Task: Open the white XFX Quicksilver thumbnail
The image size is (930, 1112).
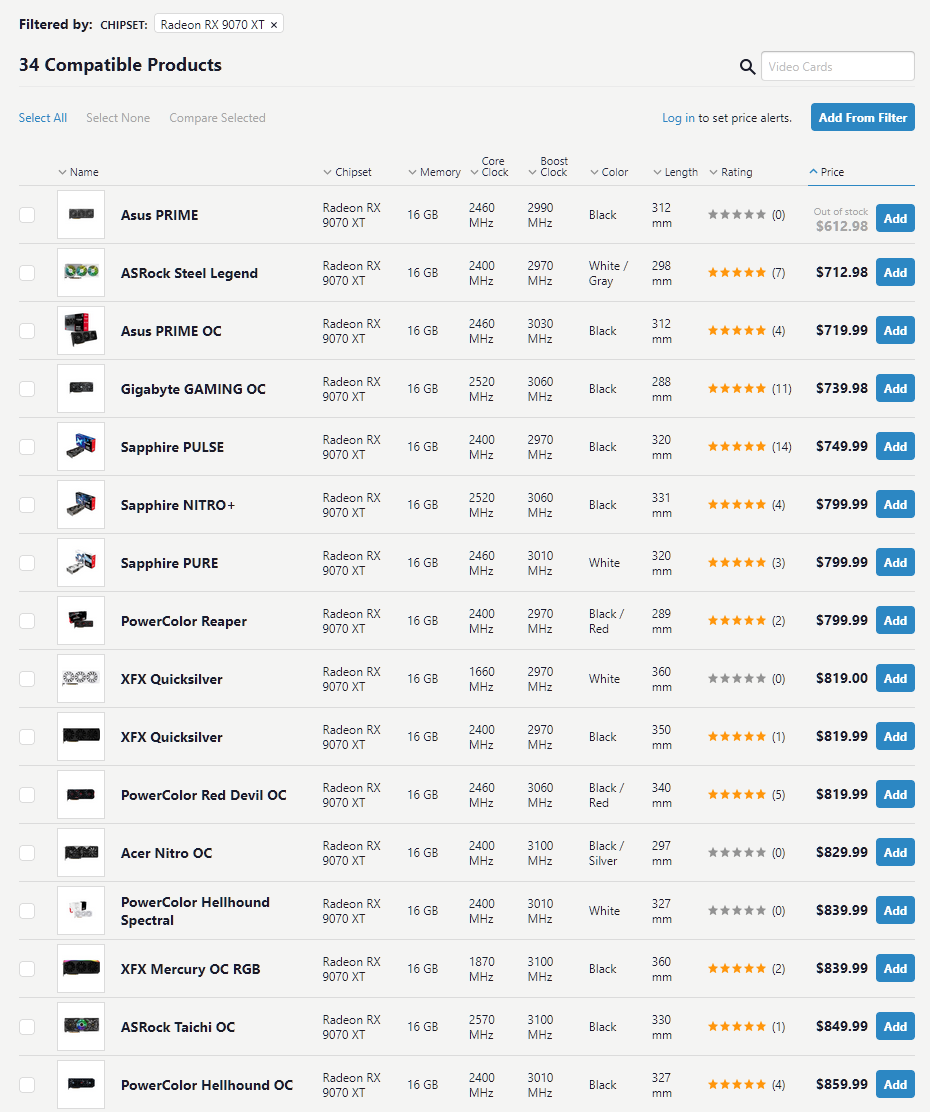Action: 81,679
